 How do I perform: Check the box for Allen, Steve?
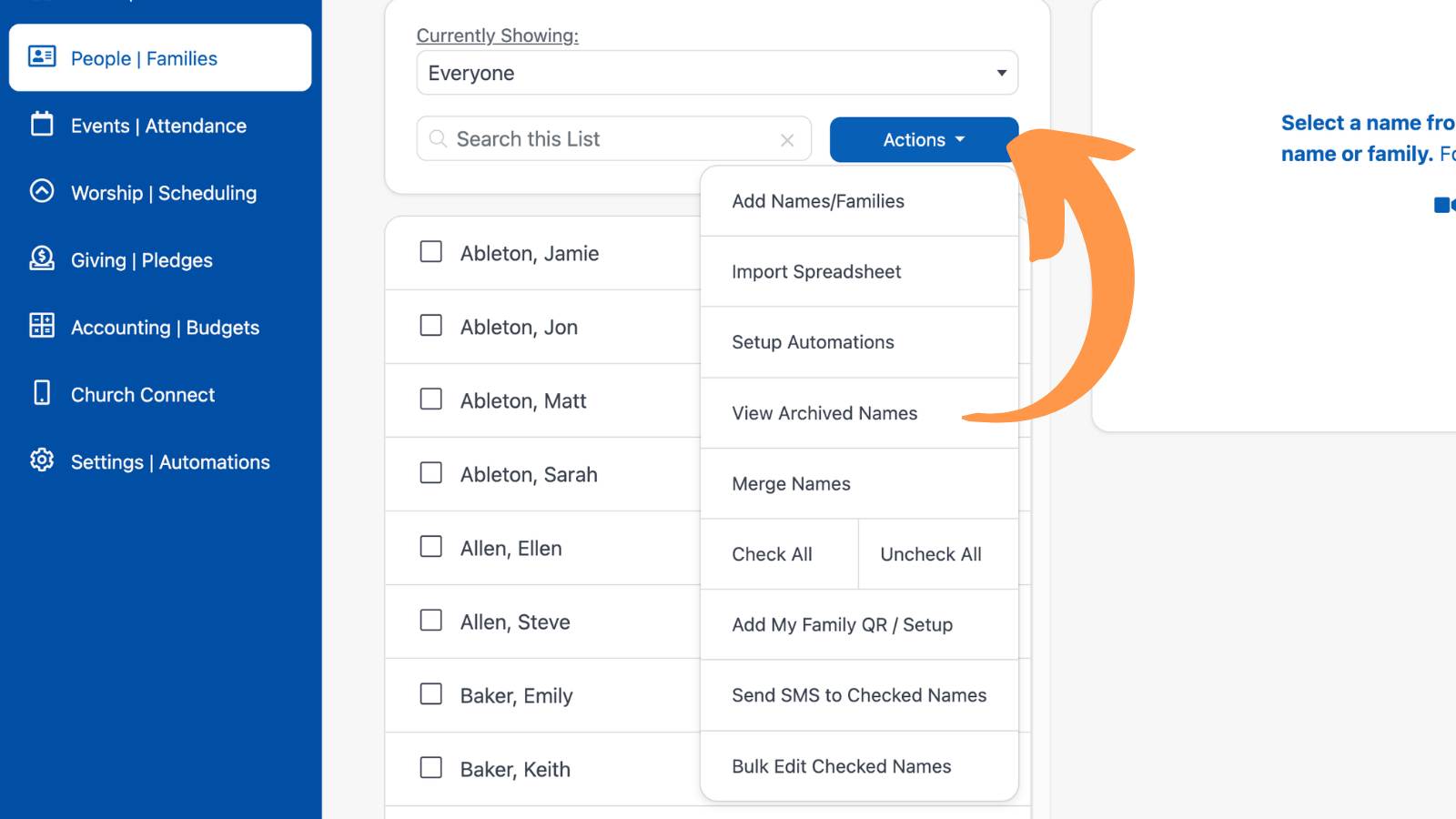[x=431, y=621]
